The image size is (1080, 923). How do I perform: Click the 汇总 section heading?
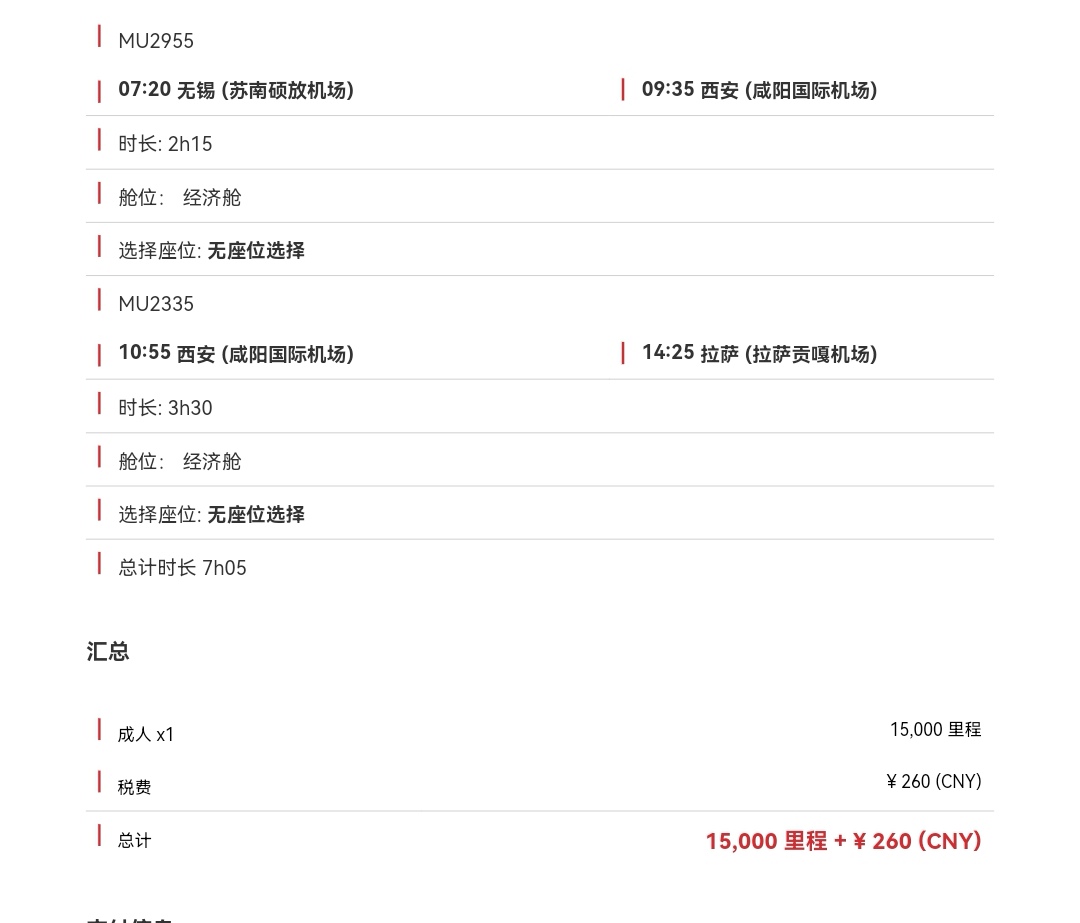[x=108, y=651]
